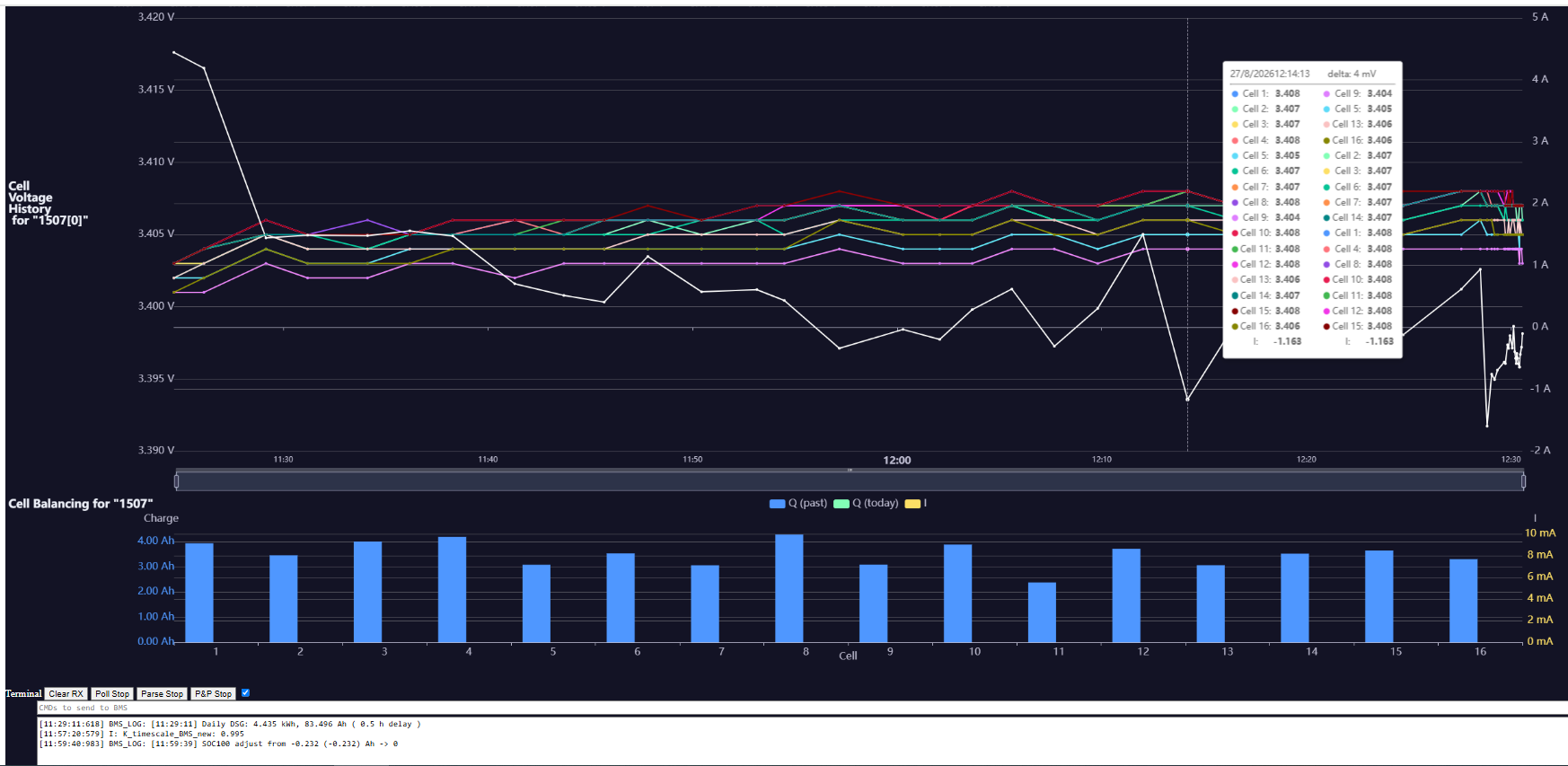The image size is (1568, 766).
Task: Stop polling with Poll Stop button
Action: [112, 693]
